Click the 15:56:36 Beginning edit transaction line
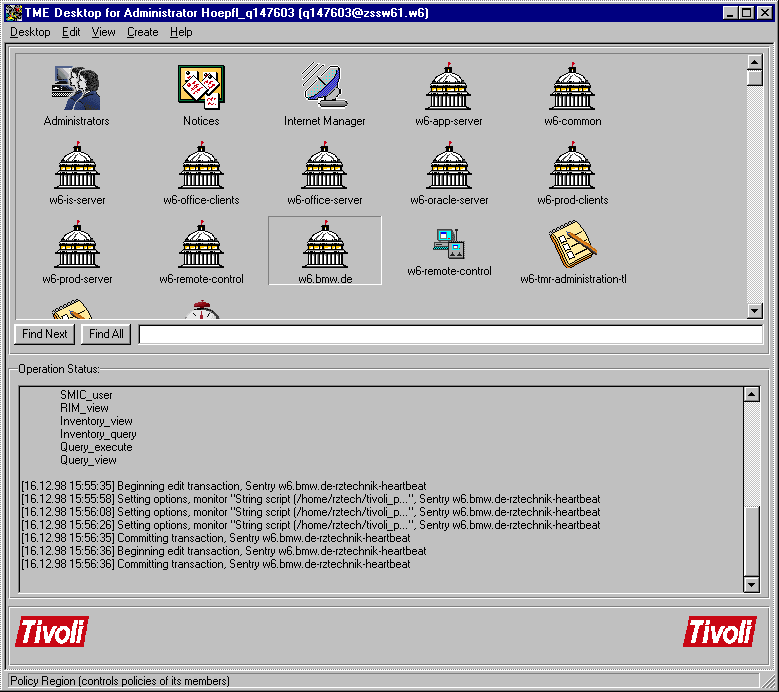This screenshot has width=779, height=692. coord(224,551)
